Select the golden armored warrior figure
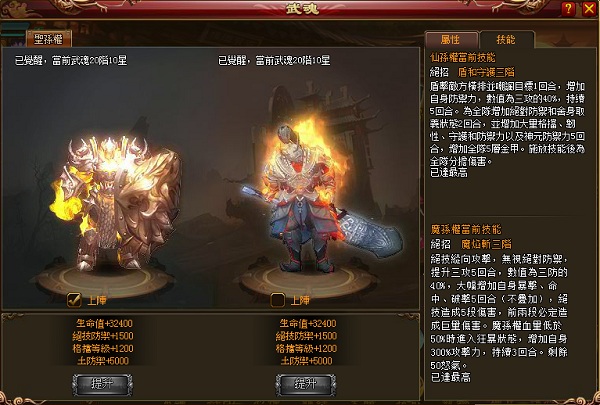 (x=117, y=203)
